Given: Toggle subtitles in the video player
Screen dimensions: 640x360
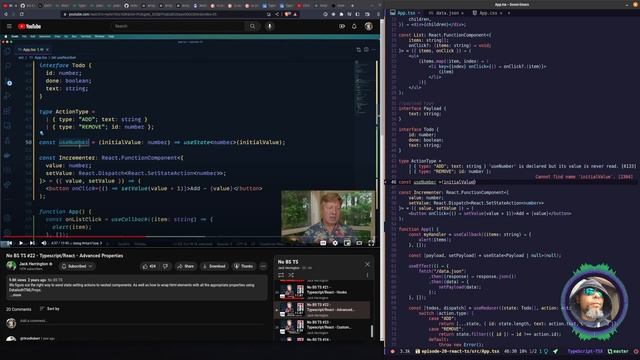Looking at the screenshot, I should tap(323, 243).
